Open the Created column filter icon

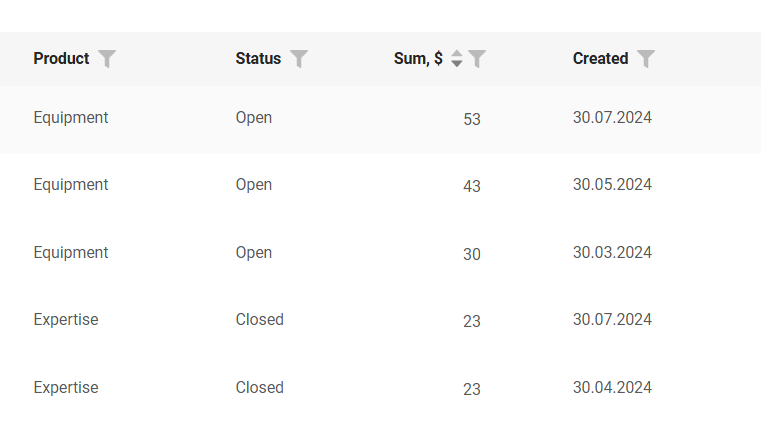(x=646, y=59)
